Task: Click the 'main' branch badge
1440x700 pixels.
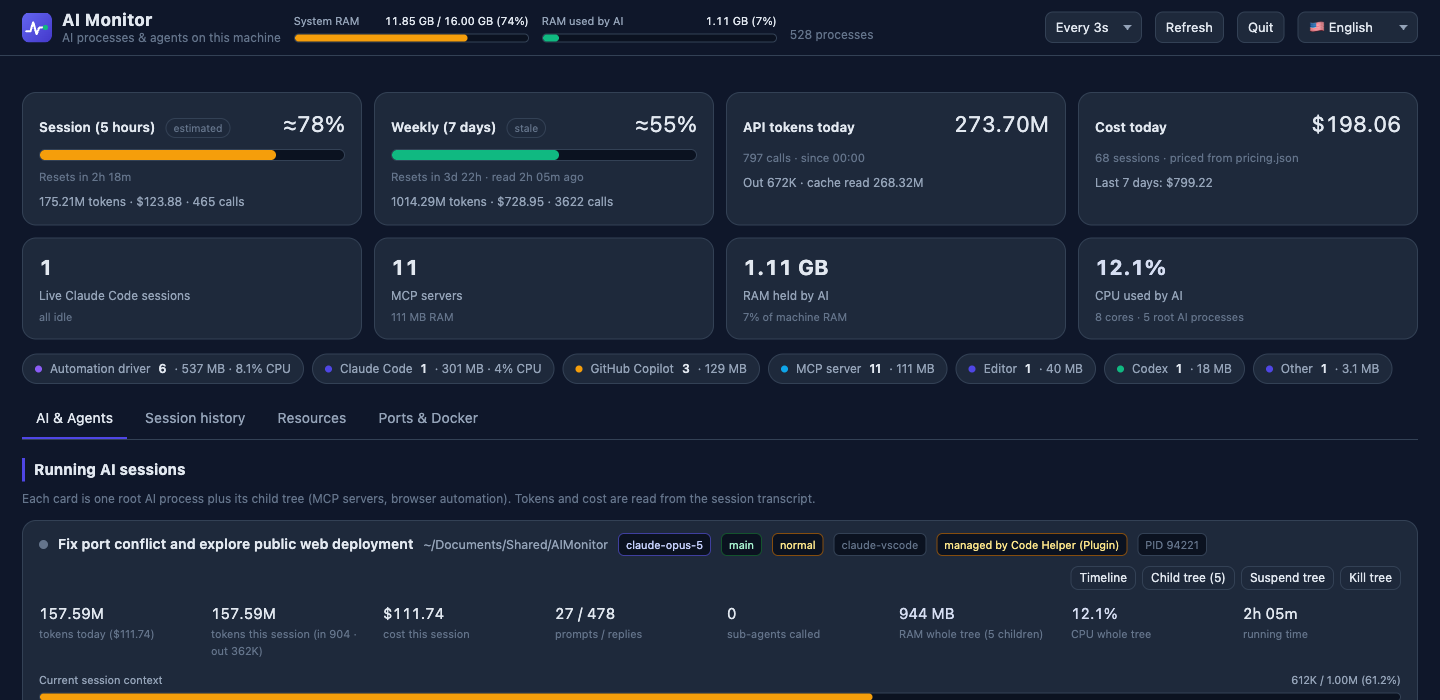Action: [x=741, y=545]
